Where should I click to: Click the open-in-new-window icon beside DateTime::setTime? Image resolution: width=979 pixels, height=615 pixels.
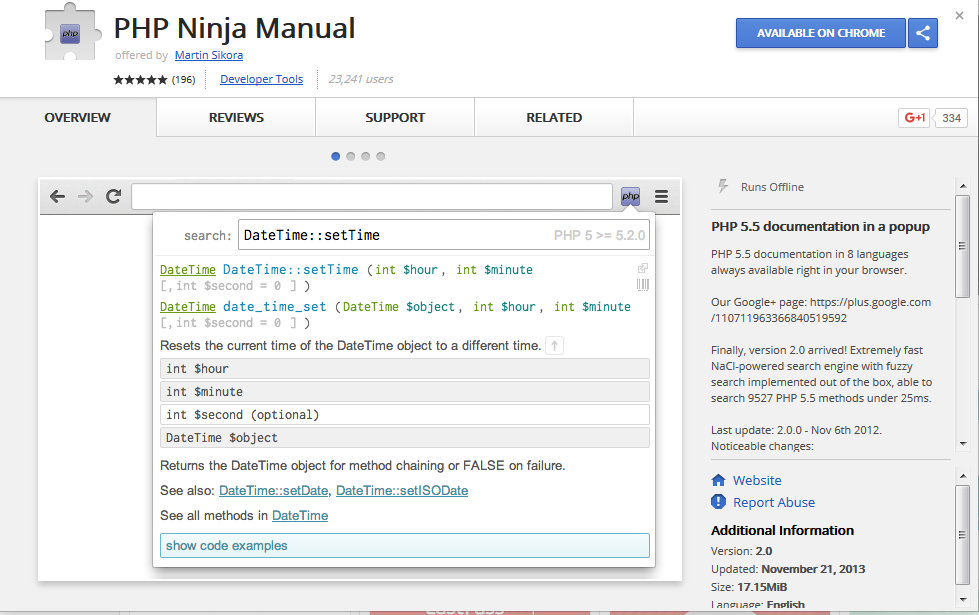[x=642, y=268]
